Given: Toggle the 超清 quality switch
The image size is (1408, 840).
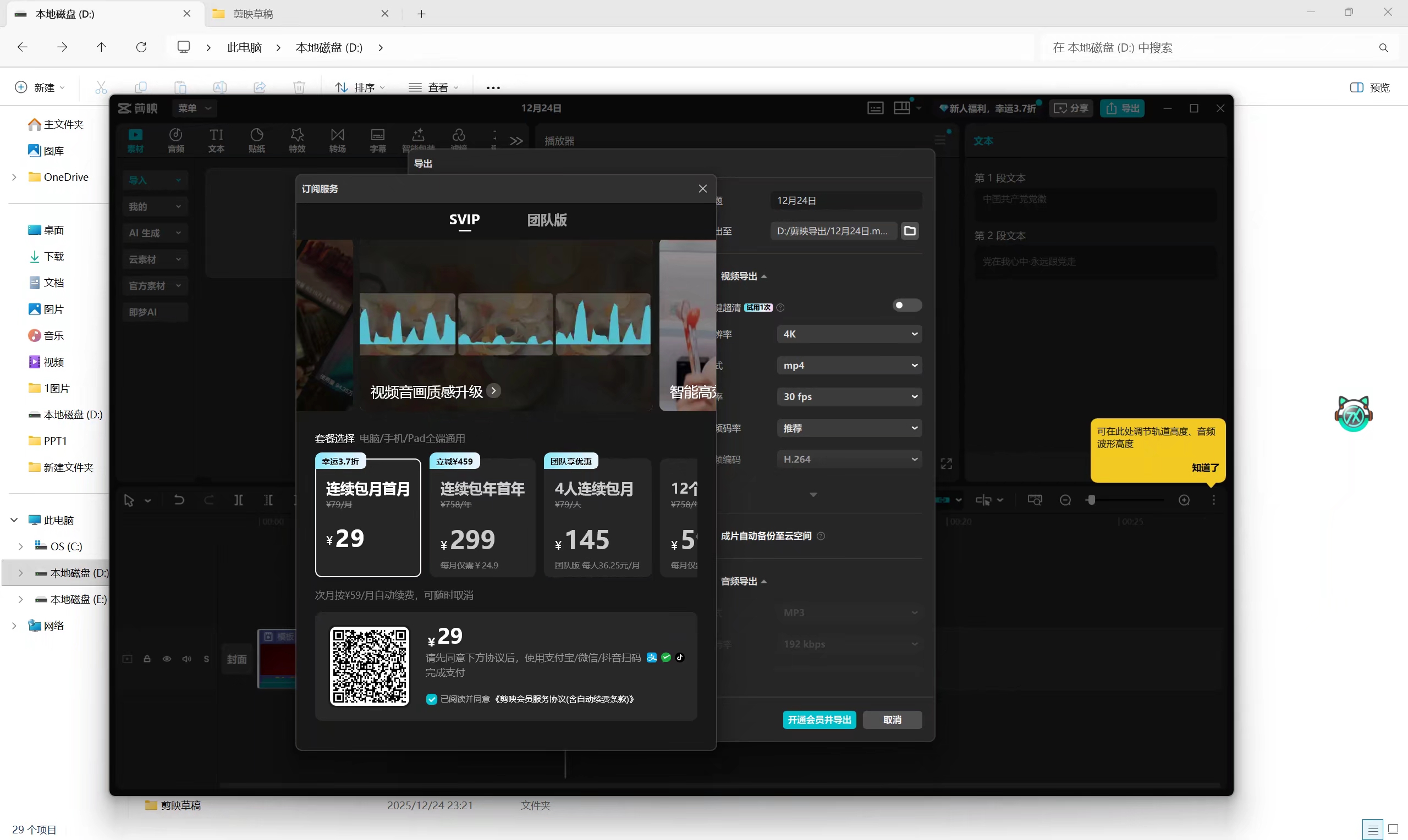Looking at the screenshot, I should click(906, 306).
